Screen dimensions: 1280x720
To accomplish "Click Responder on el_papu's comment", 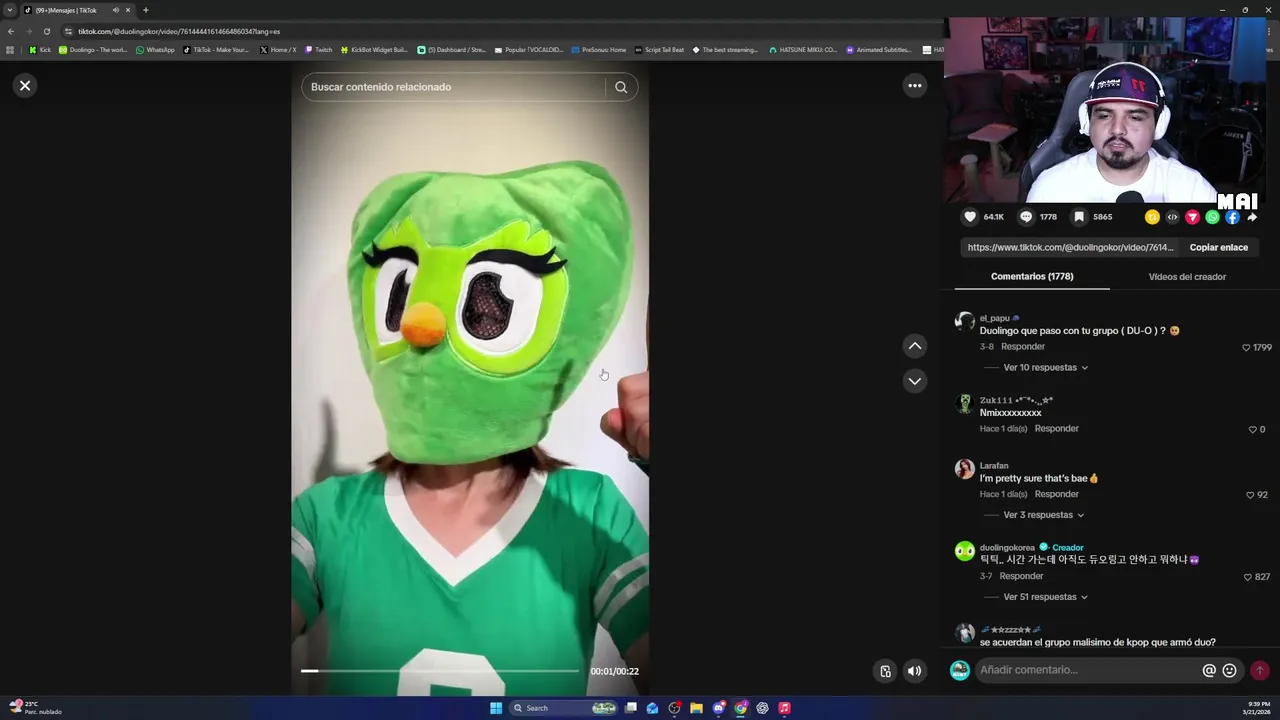I will tap(1023, 347).
